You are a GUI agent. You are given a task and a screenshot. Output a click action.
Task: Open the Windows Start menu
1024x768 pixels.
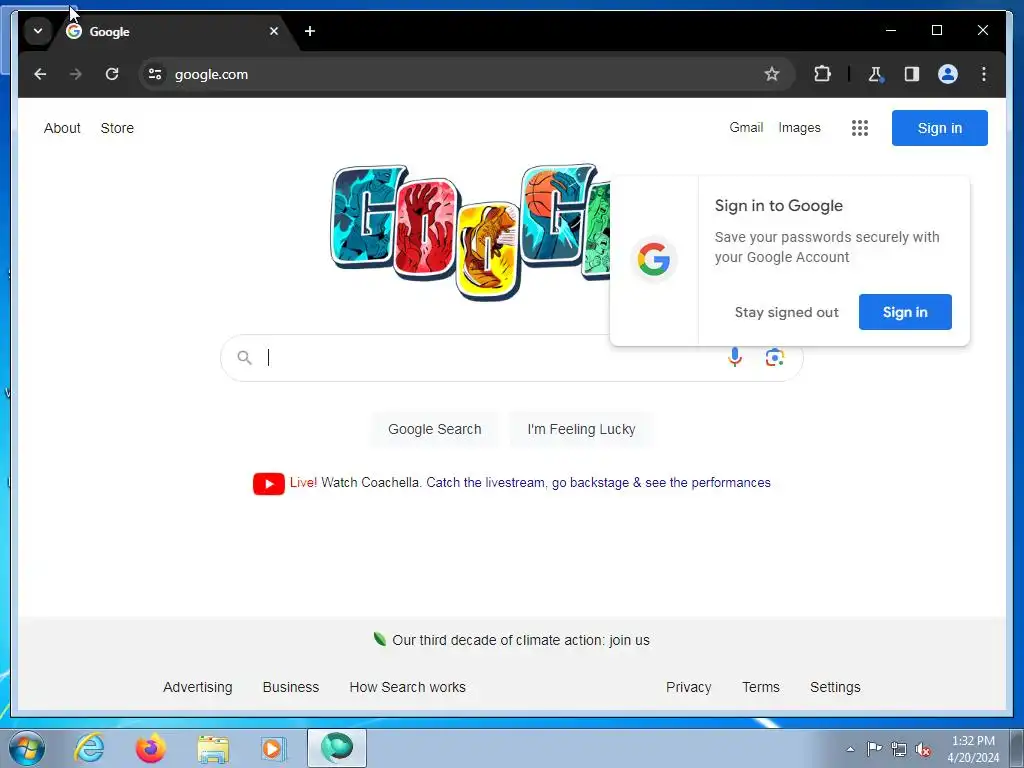[26, 748]
